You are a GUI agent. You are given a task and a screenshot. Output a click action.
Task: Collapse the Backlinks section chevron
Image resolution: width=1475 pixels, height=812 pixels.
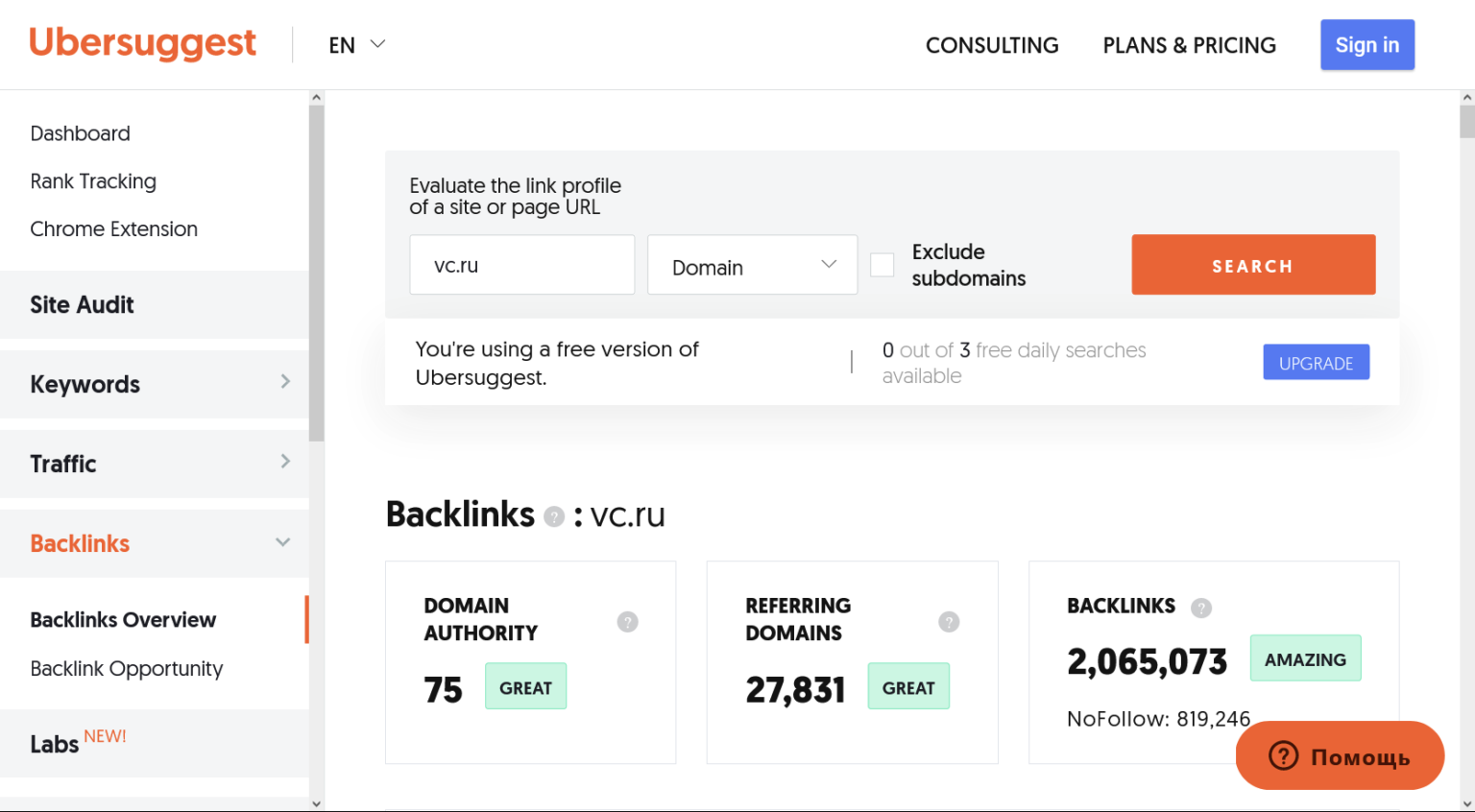[283, 542]
